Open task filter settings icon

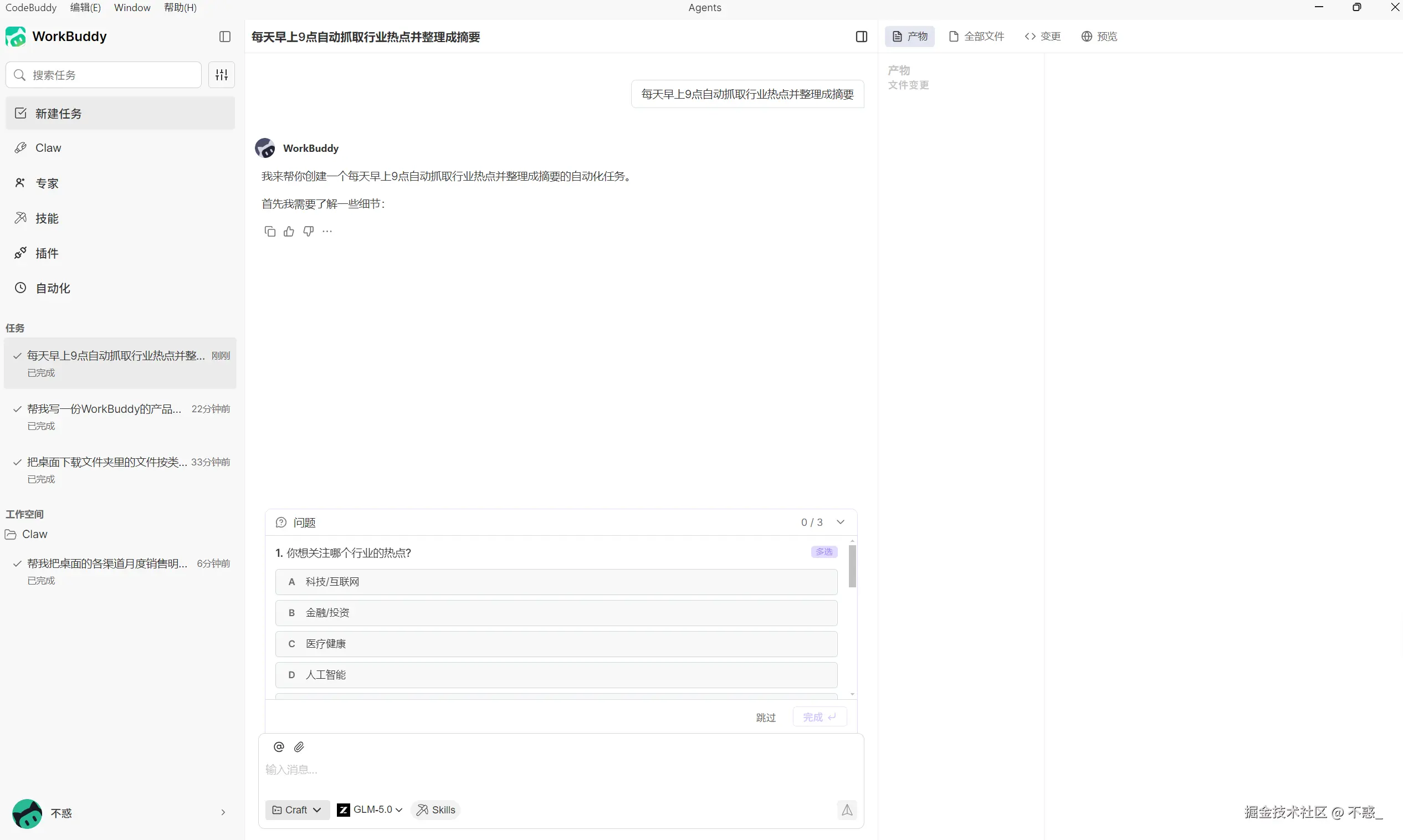point(221,75)
